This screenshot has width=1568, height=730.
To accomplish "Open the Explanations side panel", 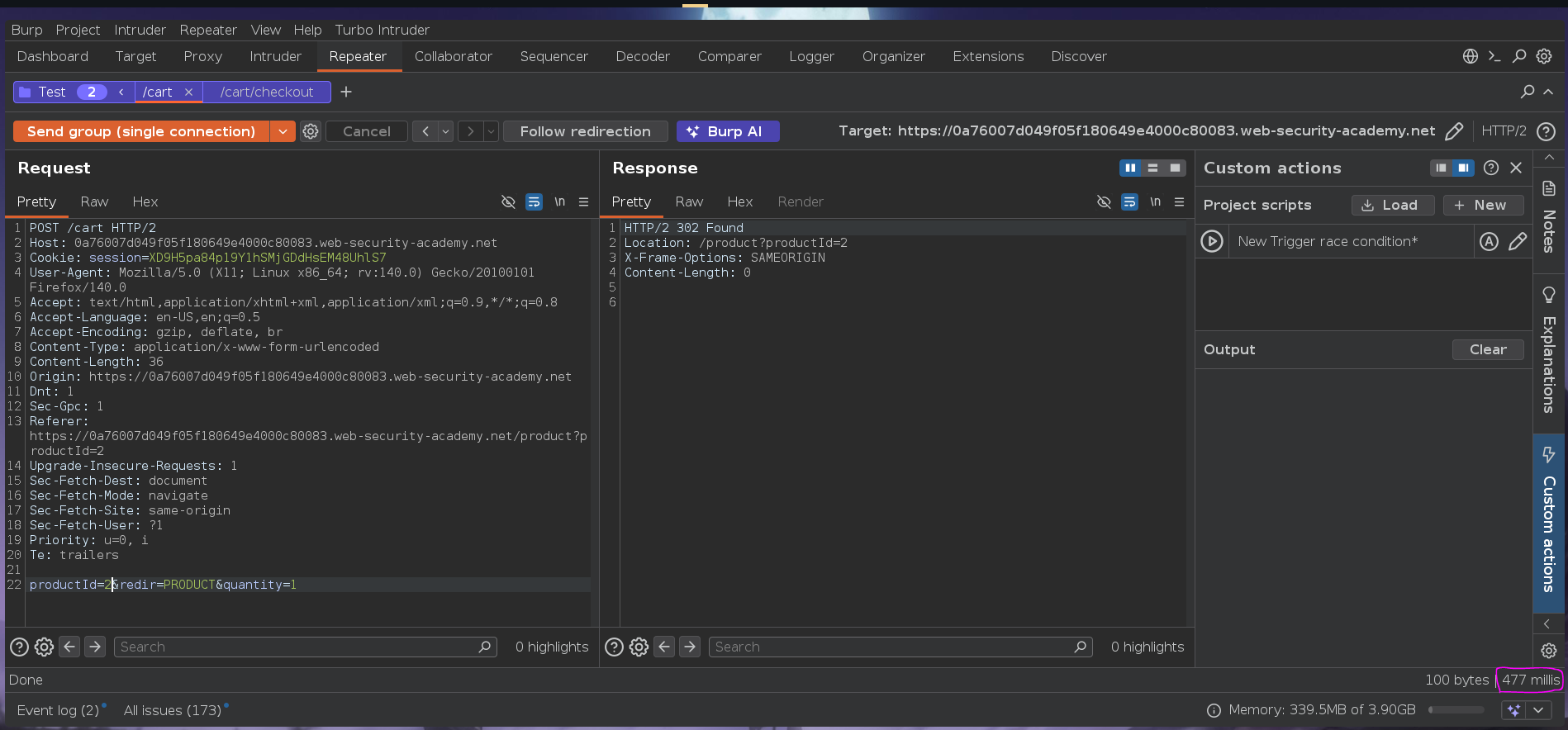I will click(1549, 351).
